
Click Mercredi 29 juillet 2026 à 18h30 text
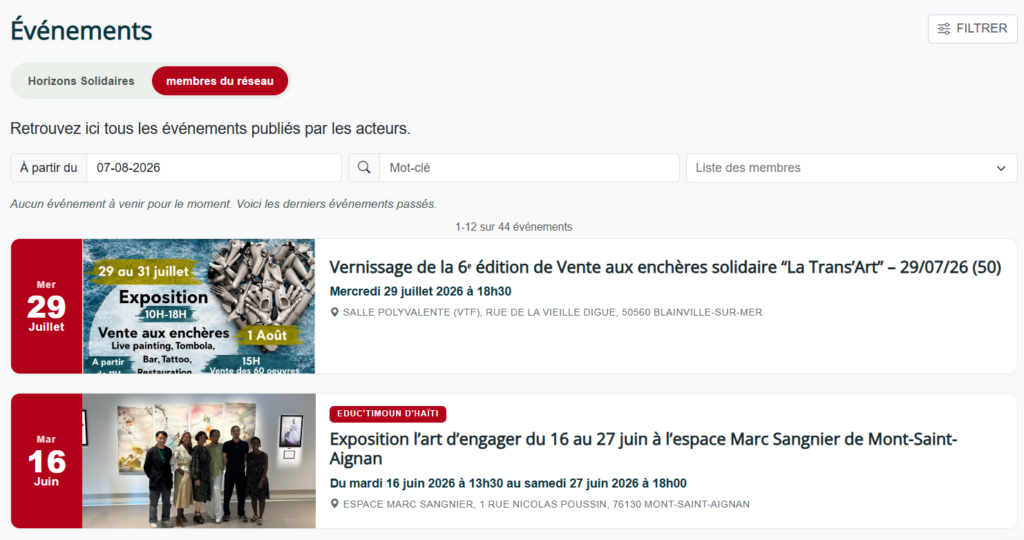point(421,291)
